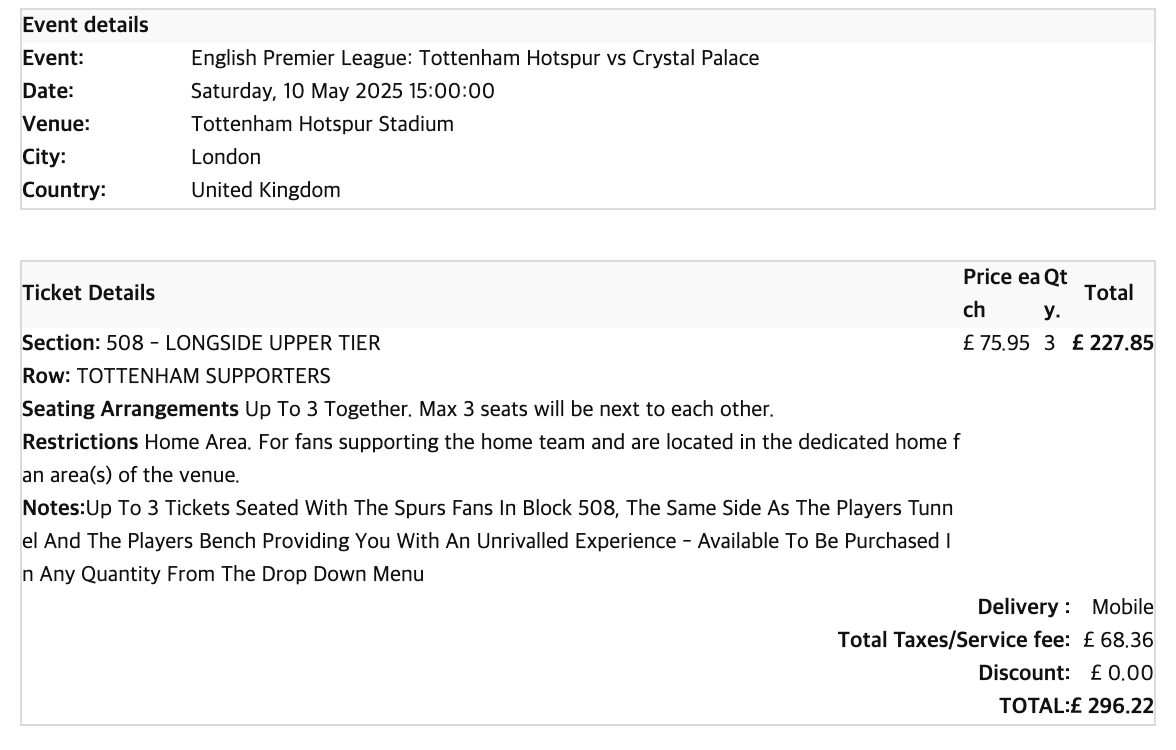Viewport: 1176px width, 750px height.
Task: Click the Total column header
Action: tap(1108, 292)
